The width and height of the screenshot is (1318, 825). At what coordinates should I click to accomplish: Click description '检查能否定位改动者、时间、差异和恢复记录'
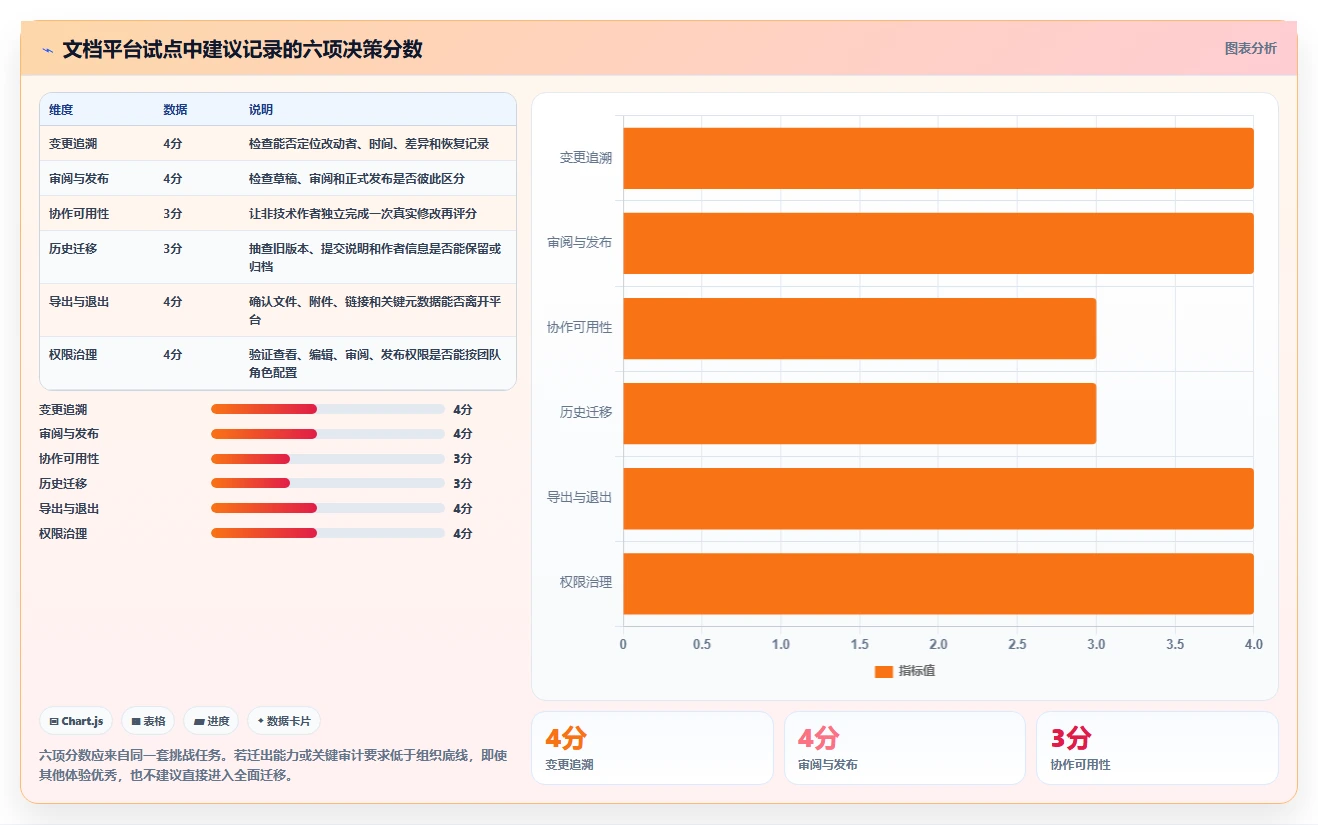point(369,144)
